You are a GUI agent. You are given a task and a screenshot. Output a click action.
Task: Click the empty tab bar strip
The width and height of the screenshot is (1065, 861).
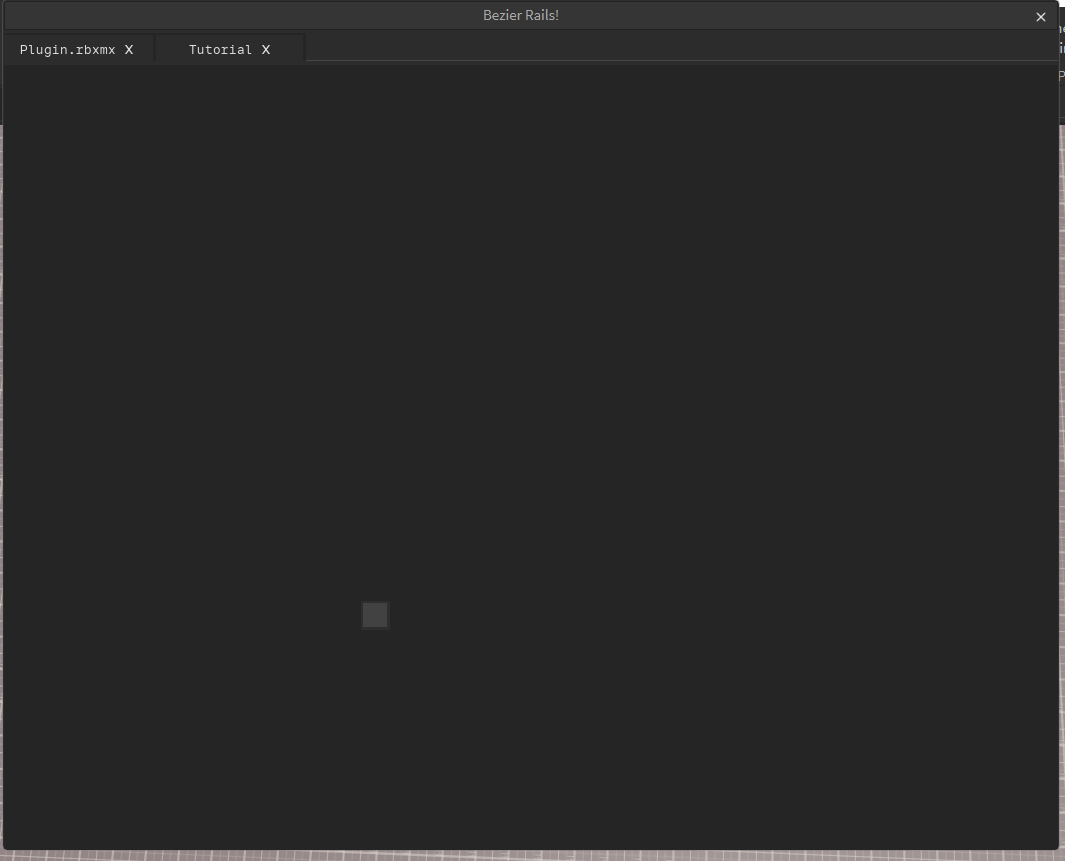[x=600, y=49]
